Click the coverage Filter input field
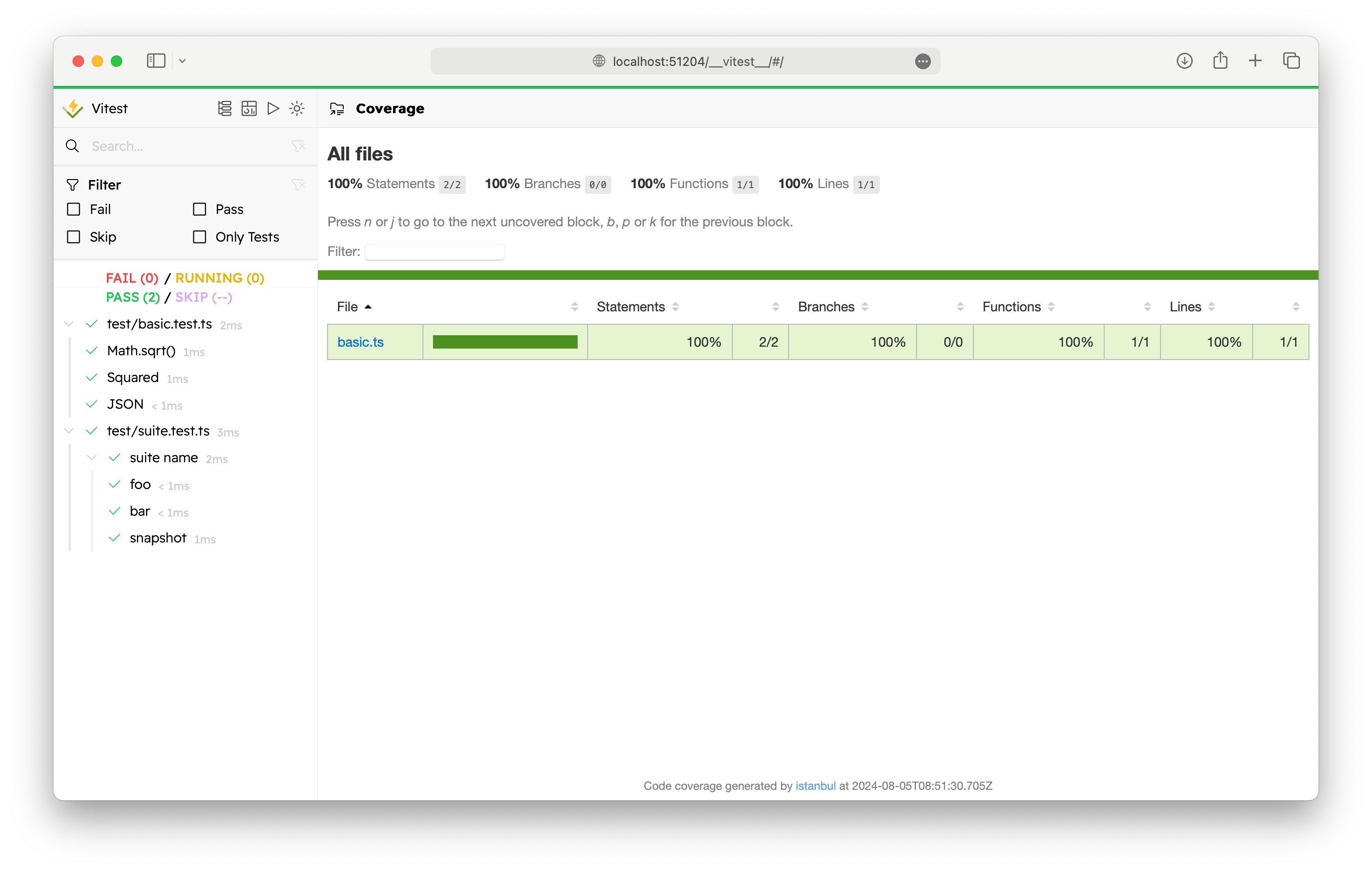The height and width of the screenshot is (871, 1372). [434, 251]
